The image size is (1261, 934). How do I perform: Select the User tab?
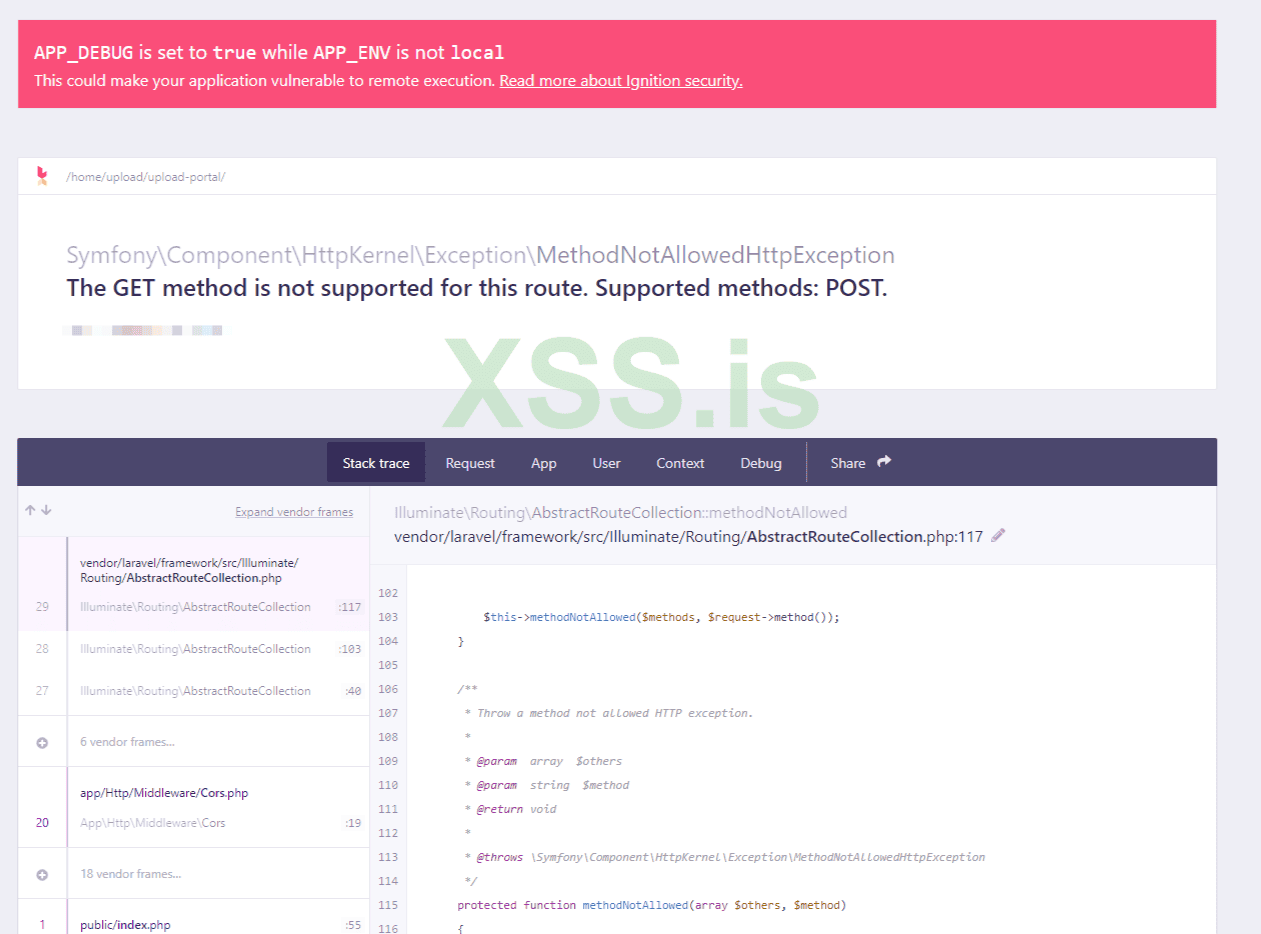[x=606, y=463]
